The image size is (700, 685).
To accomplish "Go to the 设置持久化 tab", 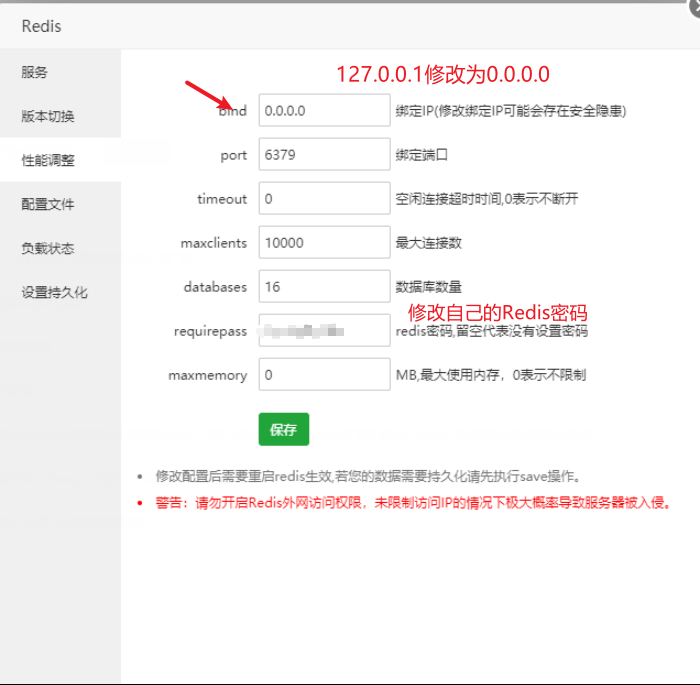I will coord(60,292).
